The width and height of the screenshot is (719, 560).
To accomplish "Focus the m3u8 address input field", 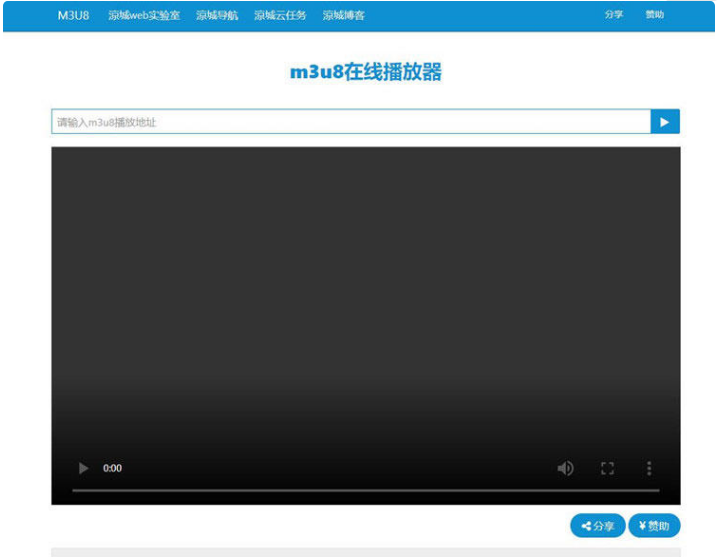I will [x=351, y=122].
